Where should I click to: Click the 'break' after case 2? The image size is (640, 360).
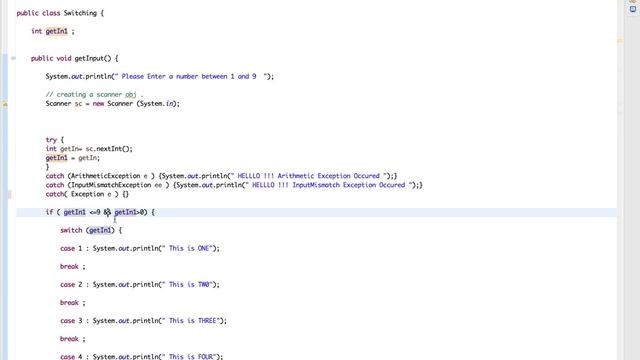pyautogui.click(x=69, y=302)
